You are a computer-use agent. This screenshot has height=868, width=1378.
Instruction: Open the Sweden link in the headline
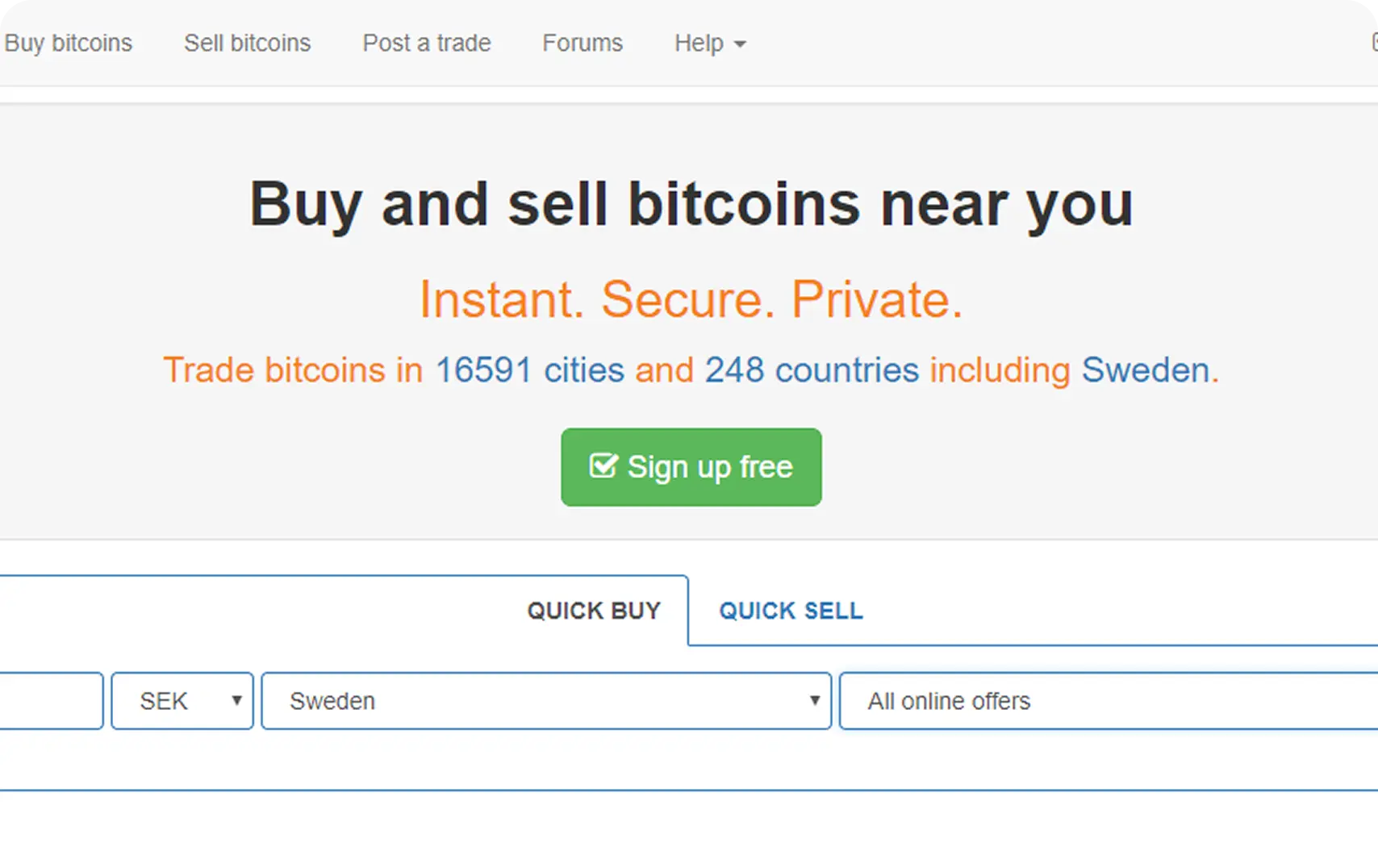pyautogui.click(x=1145, y=370)
